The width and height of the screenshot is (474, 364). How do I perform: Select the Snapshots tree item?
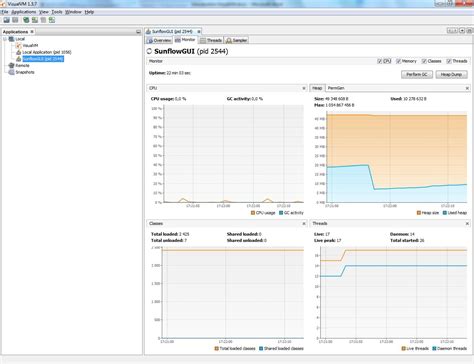(25, 72)
